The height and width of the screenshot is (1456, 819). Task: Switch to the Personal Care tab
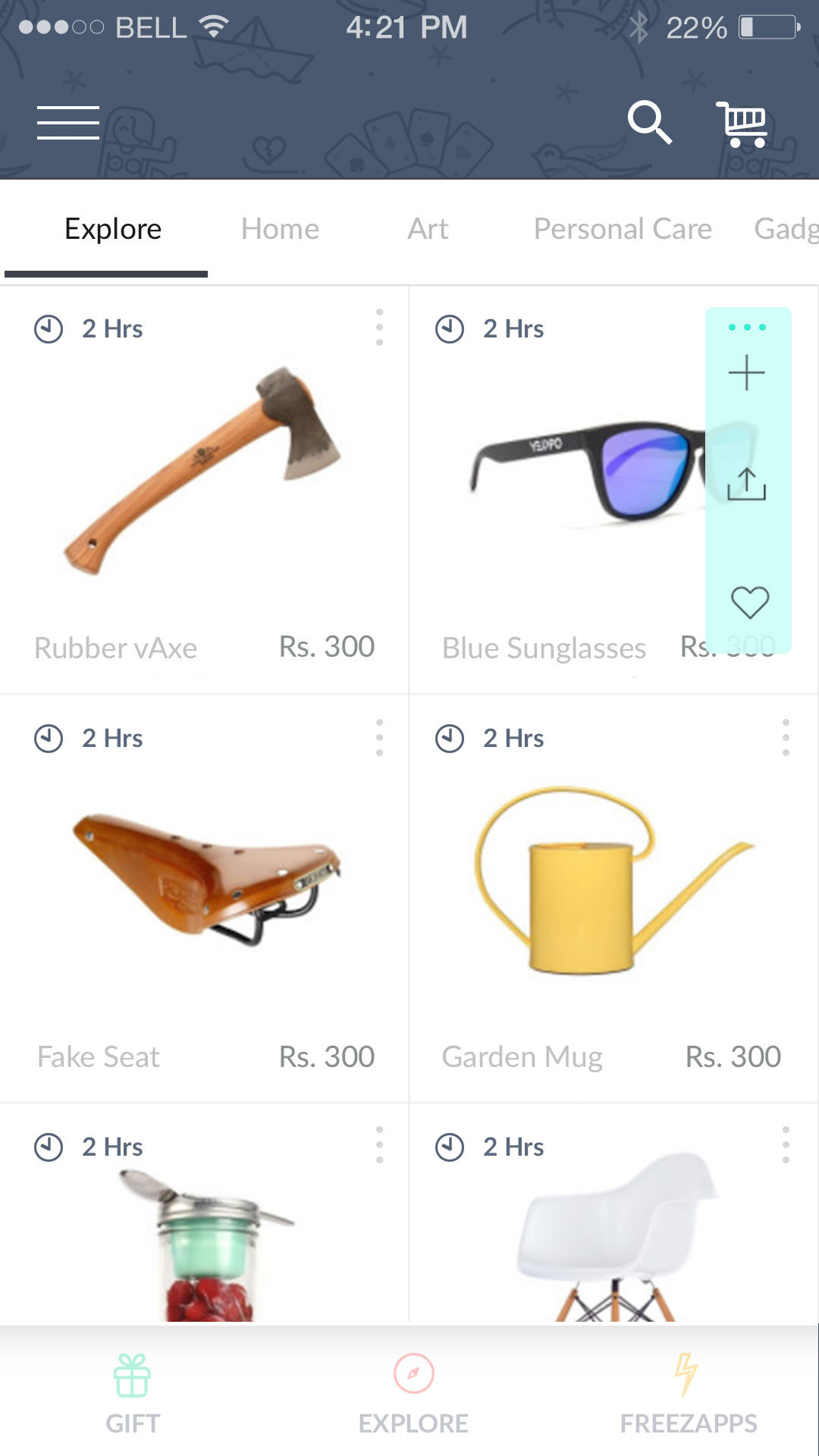point(623,229)
